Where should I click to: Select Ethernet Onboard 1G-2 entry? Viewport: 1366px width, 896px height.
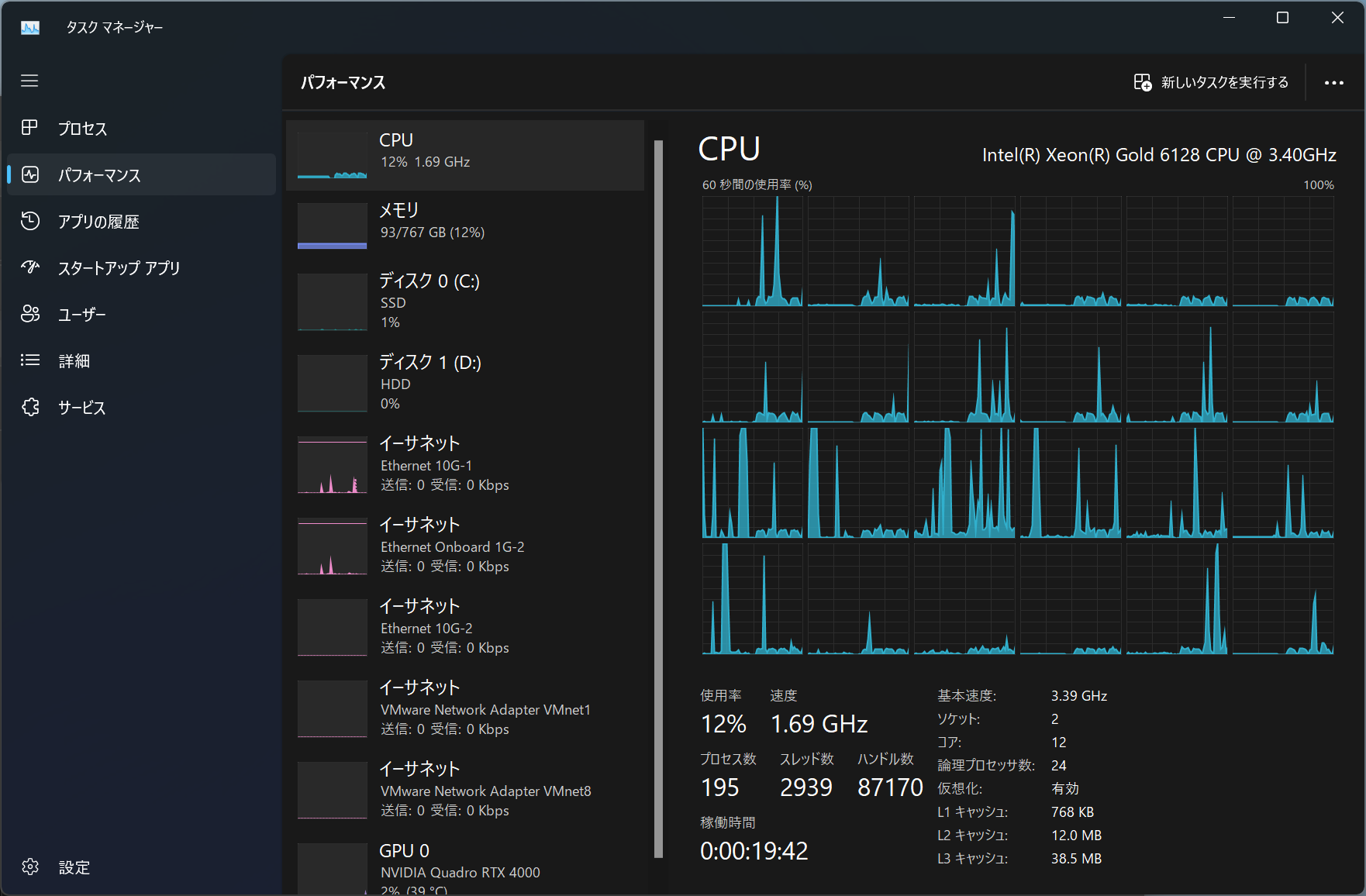click(x=465, y=545)
